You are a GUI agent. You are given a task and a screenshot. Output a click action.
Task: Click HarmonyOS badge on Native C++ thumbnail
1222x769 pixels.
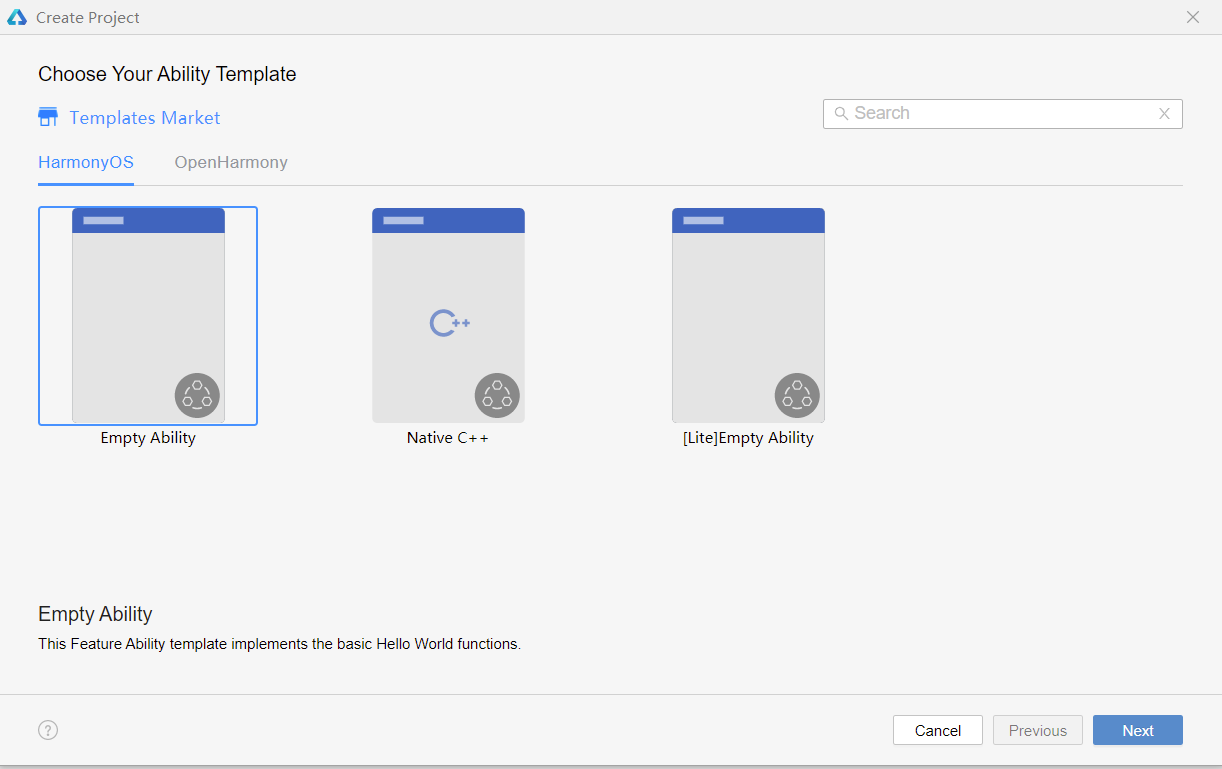497,396
